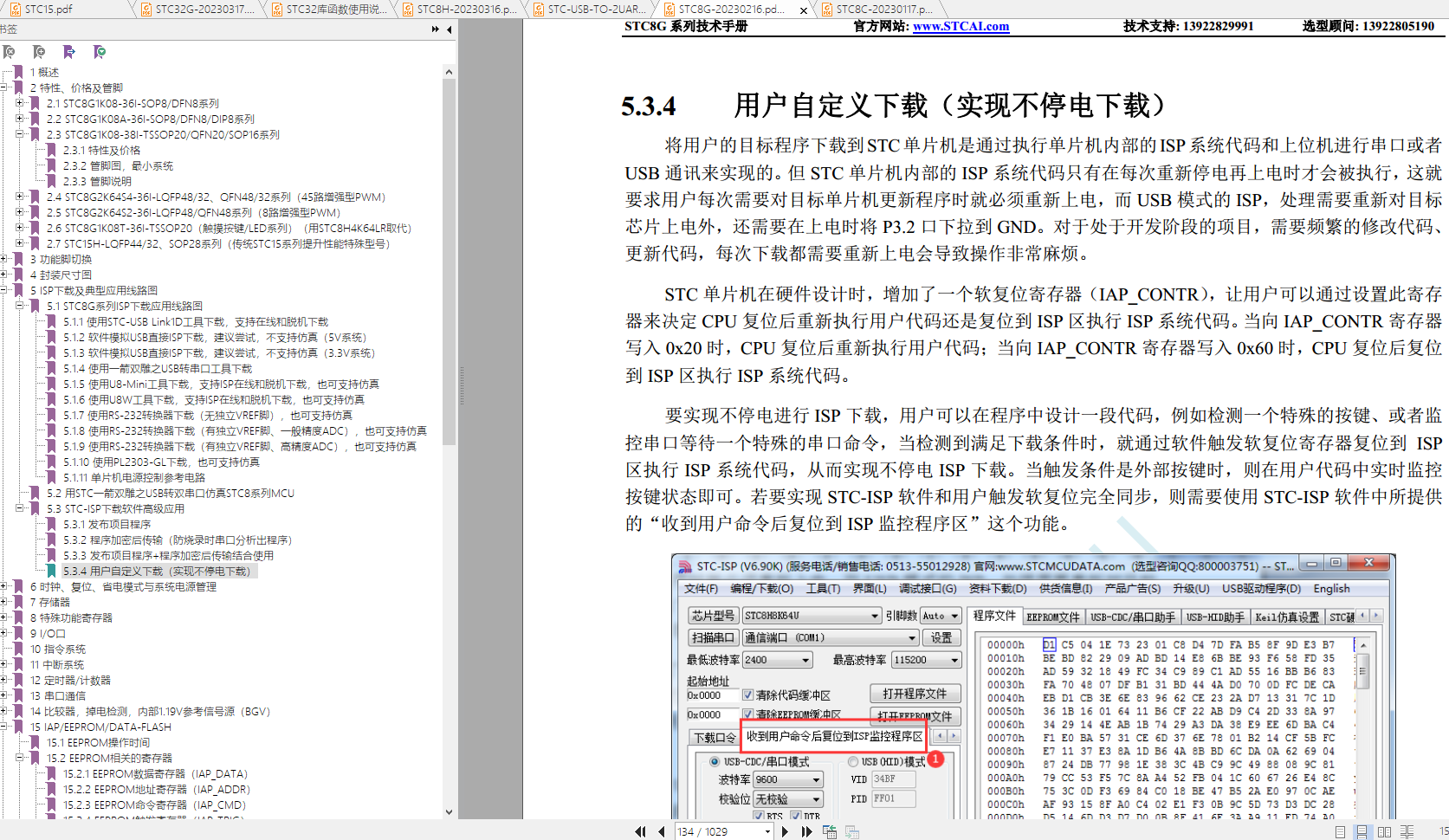Open the www.STCAI.com link
The height and width of the screenshot is (840, 1449).
961,26
